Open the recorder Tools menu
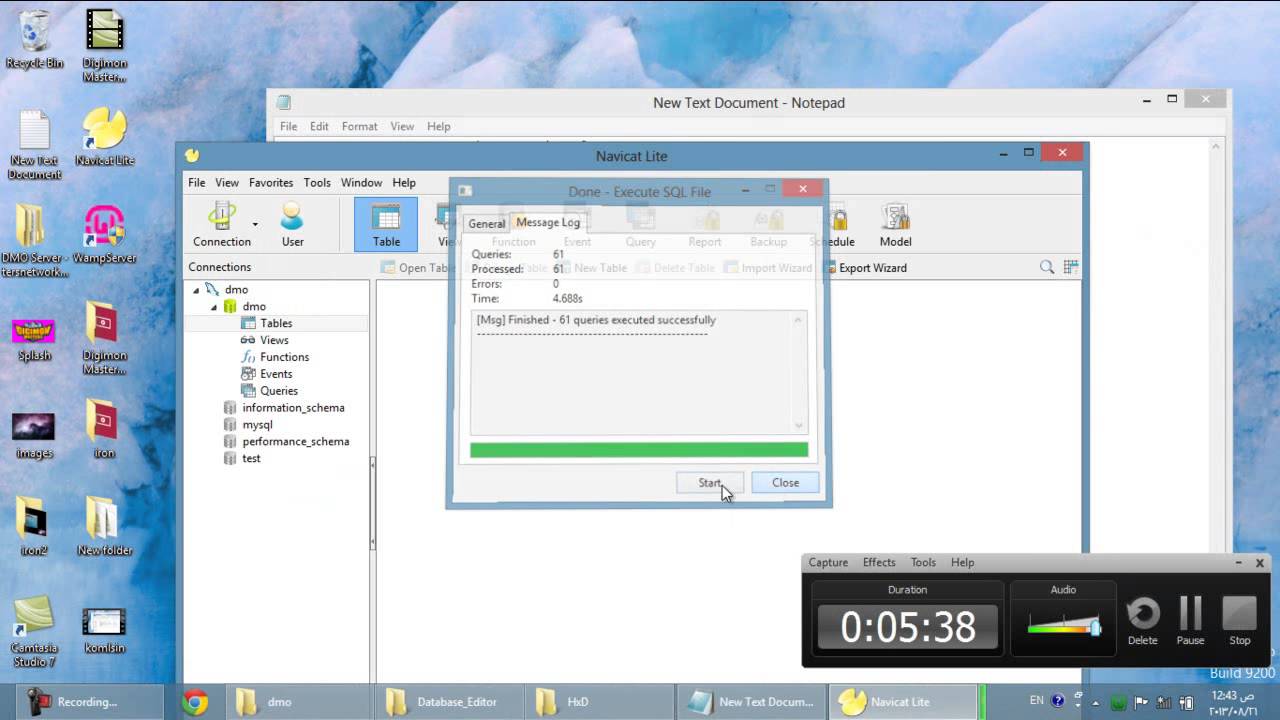This screenshot has height=720, width=1280. tap(923, 563)
